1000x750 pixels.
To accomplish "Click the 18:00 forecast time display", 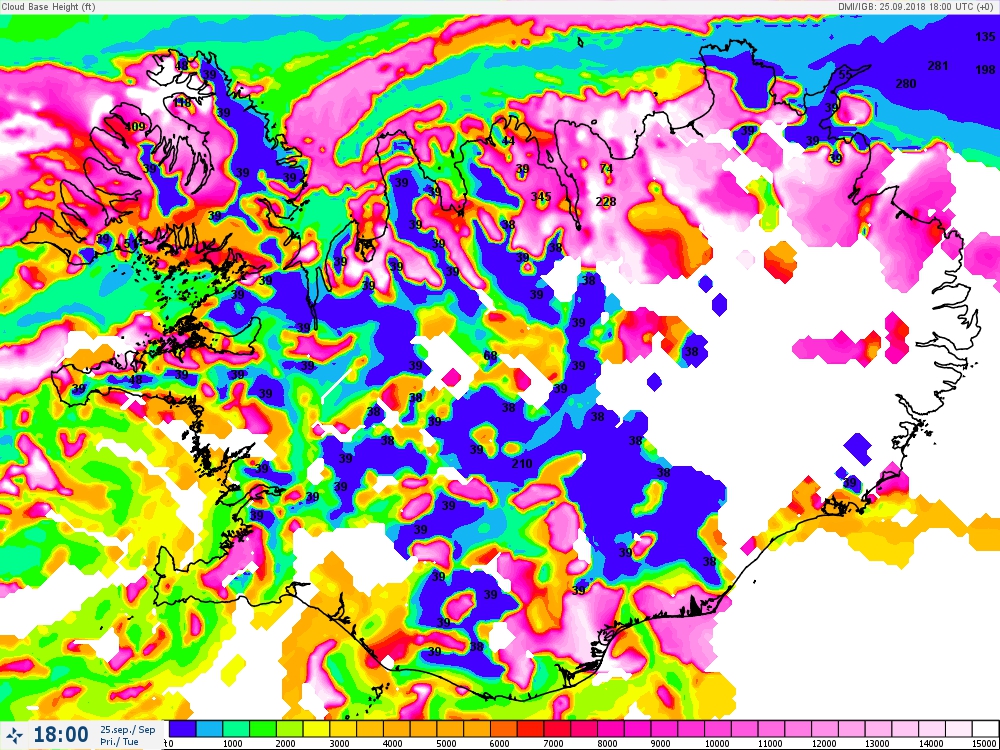I will click(61, 734).
